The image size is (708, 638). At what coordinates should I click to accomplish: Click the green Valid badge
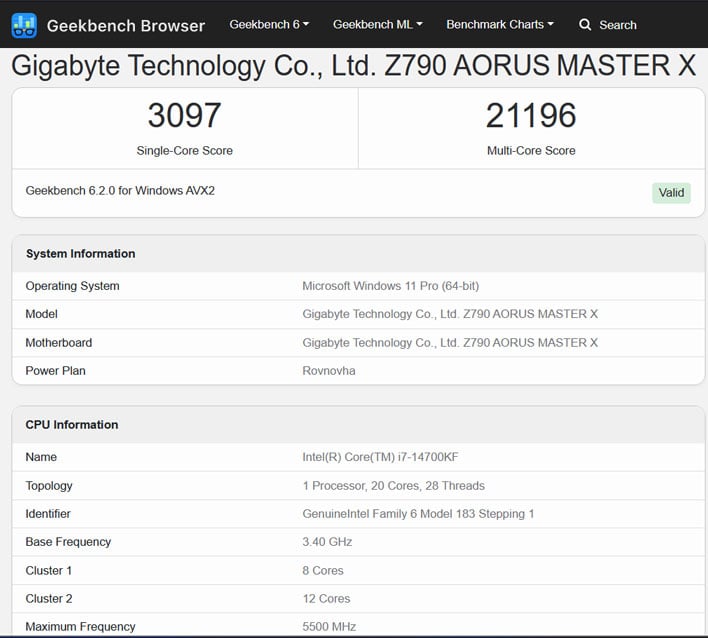671,193
